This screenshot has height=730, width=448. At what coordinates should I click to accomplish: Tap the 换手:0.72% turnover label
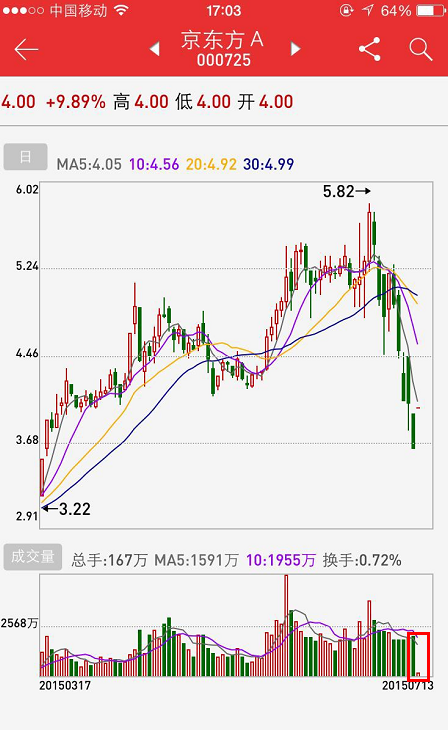coord(362,560)
